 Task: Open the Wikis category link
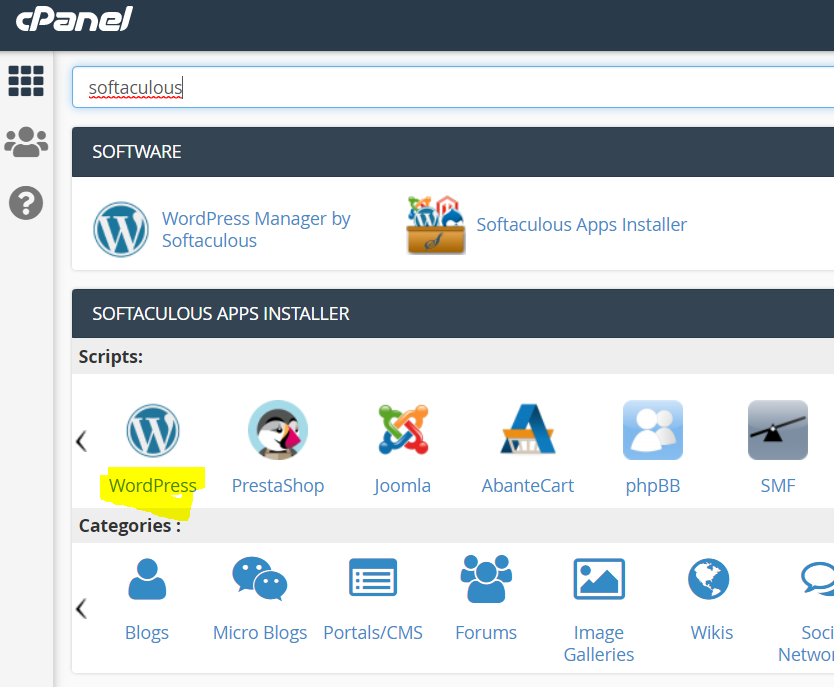tap(712, 633)
